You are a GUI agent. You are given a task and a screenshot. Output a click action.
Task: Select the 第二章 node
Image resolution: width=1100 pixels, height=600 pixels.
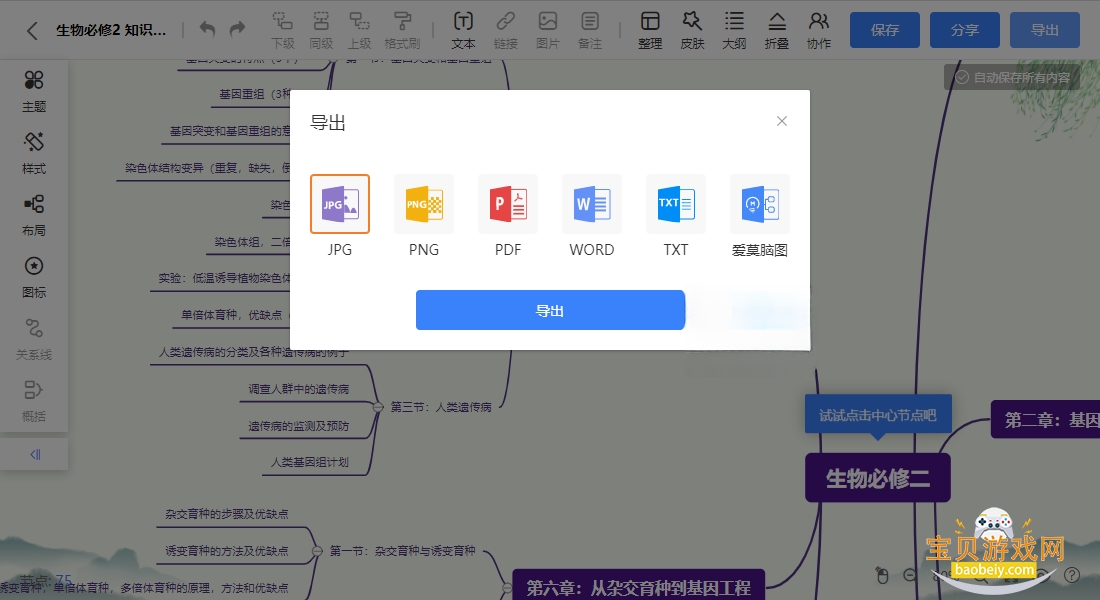pos(1045,420)
